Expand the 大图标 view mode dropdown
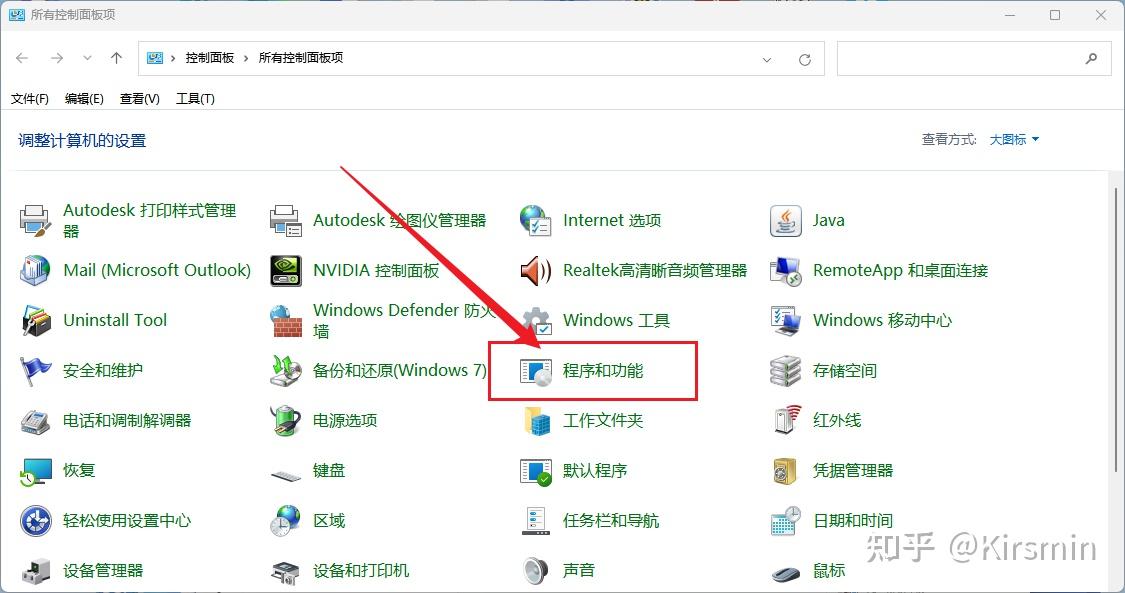Image resolution: width=1125 pixels, height=593 pixels. pyautogui.click(x=1014, y=139)
